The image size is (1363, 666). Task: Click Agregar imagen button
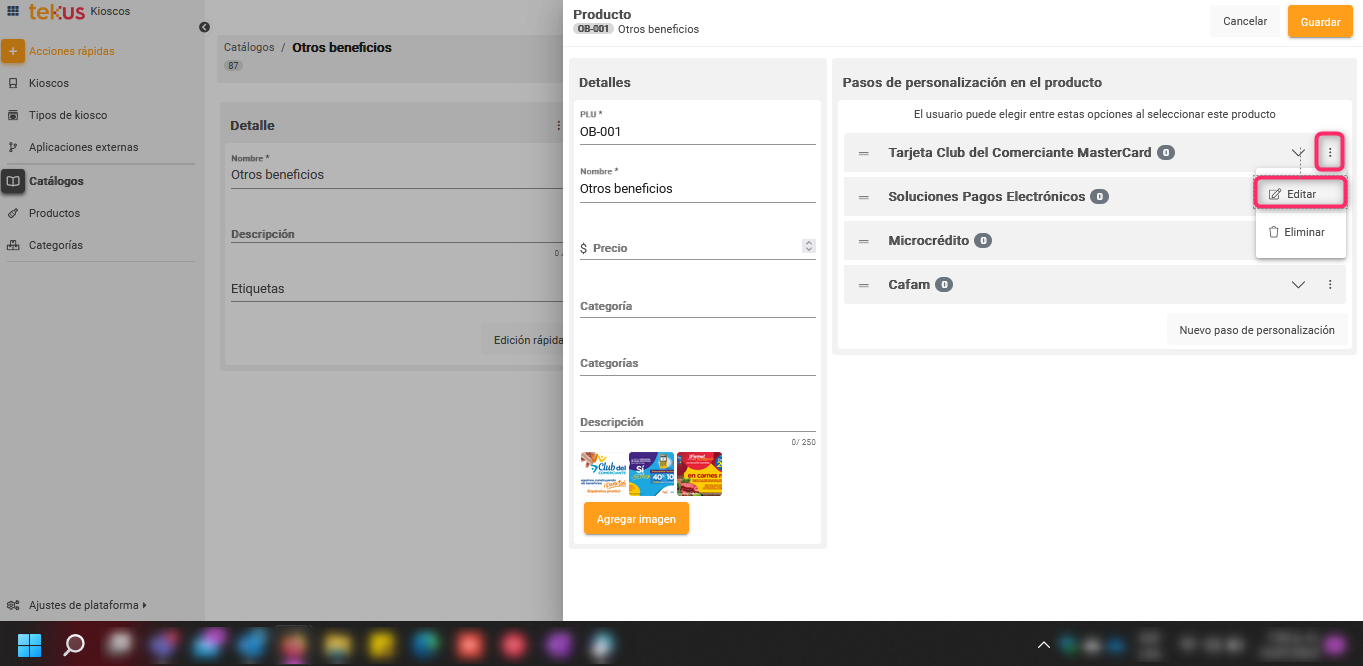pos(636,519)
